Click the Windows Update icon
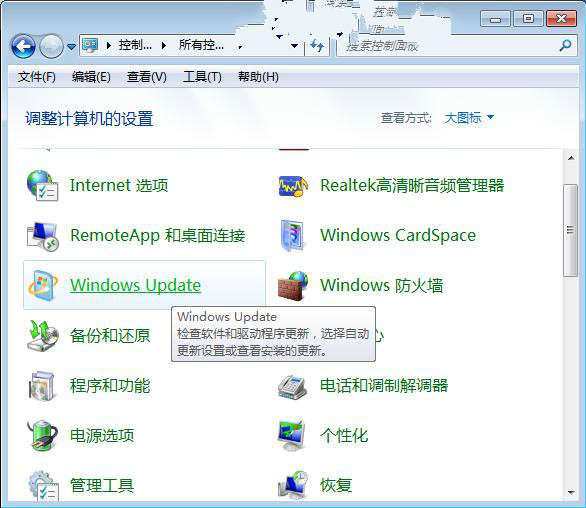586x508 pixels. tap(43, 286)
